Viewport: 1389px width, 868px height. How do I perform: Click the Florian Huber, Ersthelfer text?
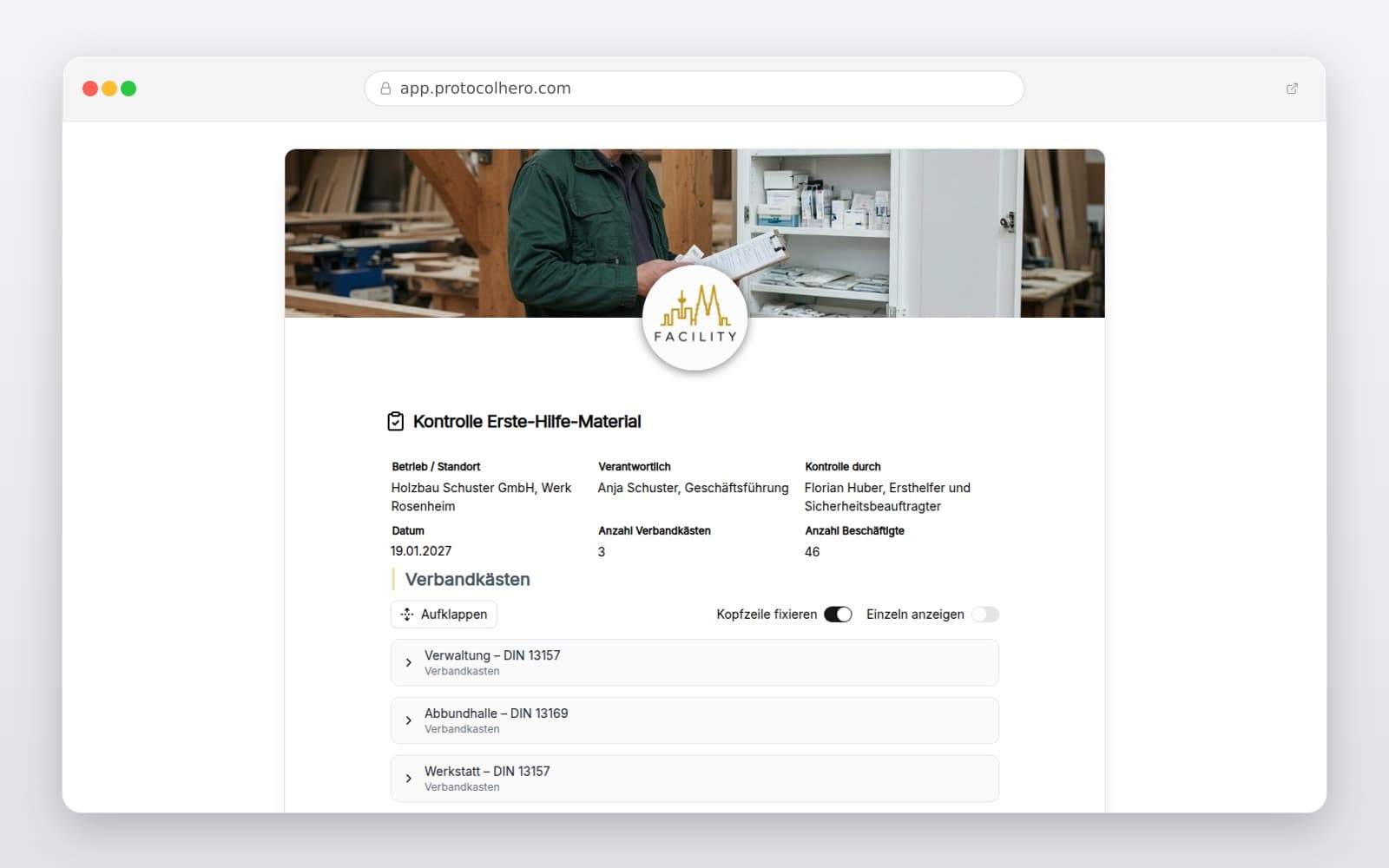[x=887, y=496]
